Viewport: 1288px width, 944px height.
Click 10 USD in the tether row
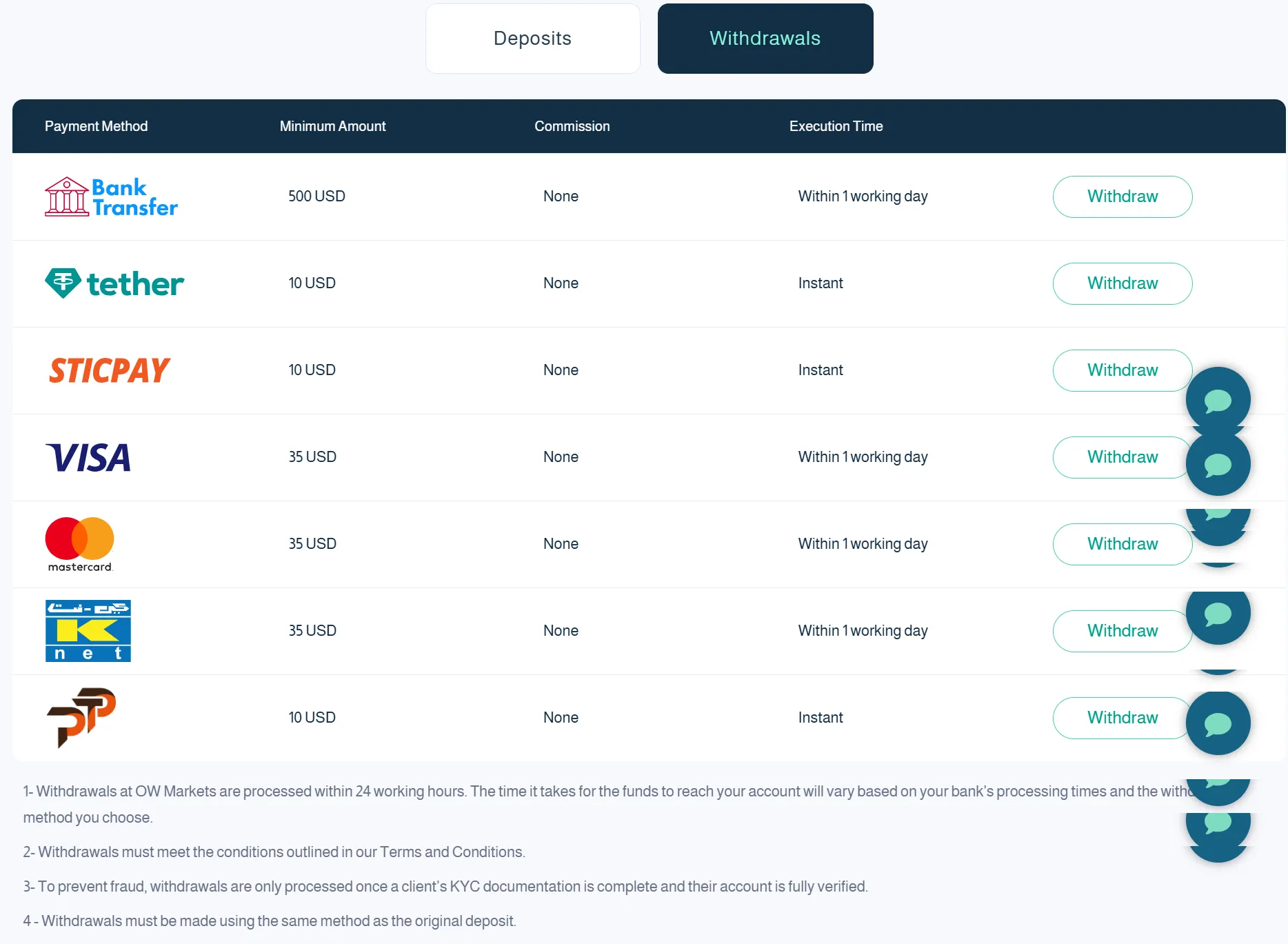(312, 283)
